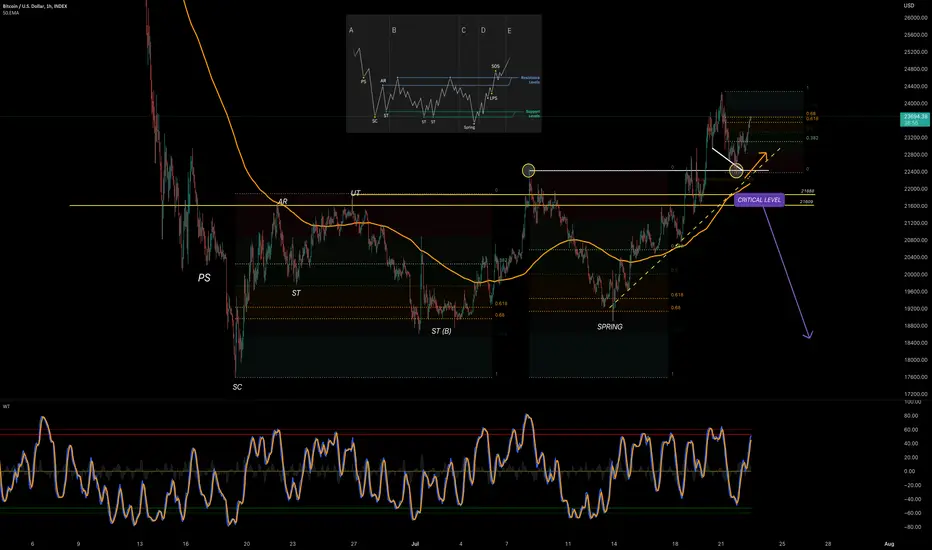
Task: Click 22400.00 on the price axis
Action: tap(916, 172)
